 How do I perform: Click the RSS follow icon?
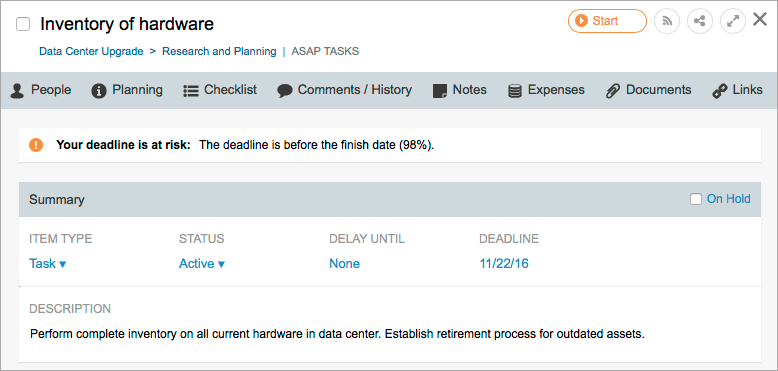667,21
